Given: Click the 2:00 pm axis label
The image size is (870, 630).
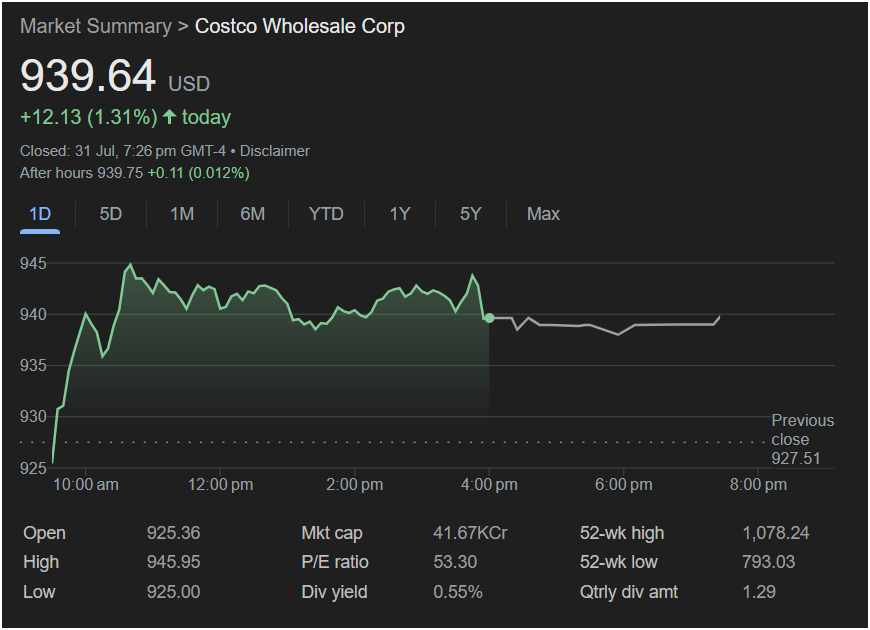Looking at the screenshot, I should click(355, 485).
